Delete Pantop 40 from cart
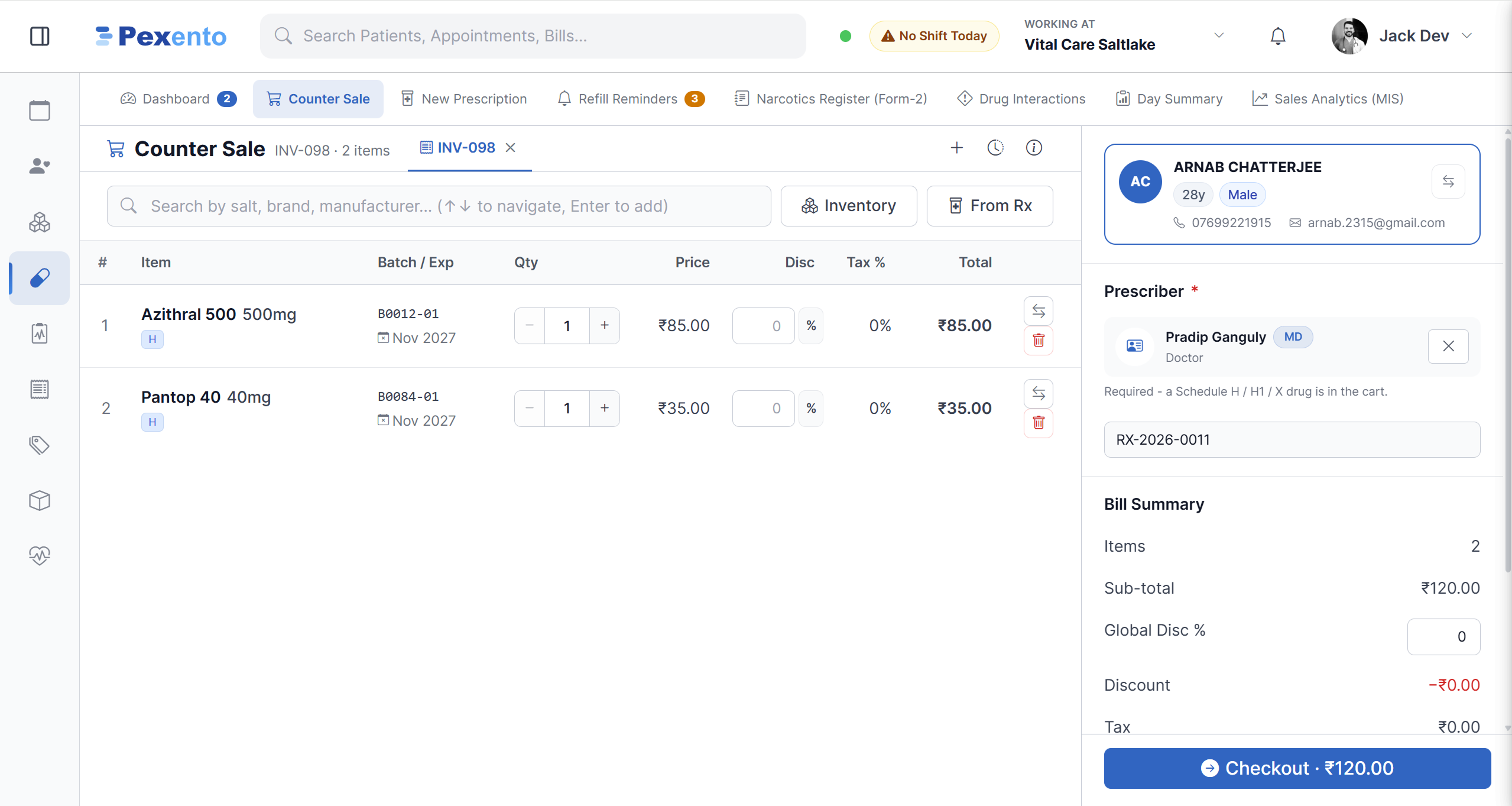1512x806 pixels. pyautogui.click(x=1039, y=423)
